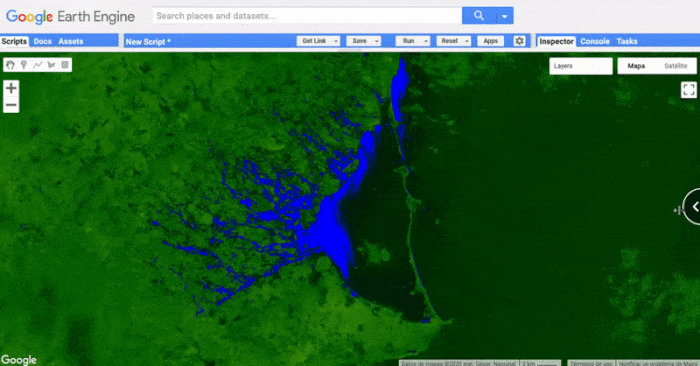The image size is (700, 366).
Task: Zoom out of the map
Action: [x=11, y=105]
